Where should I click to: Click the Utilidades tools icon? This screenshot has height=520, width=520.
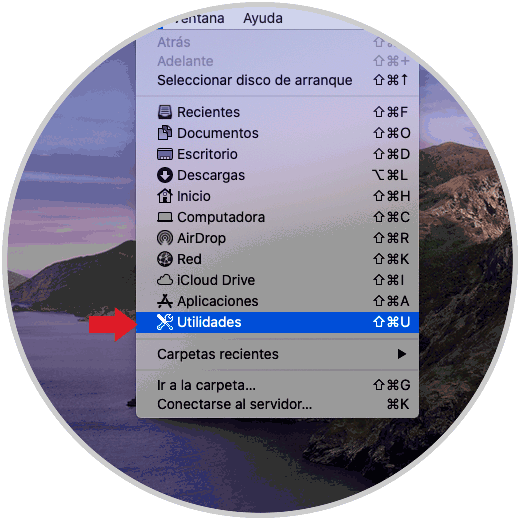coord(165,322)
